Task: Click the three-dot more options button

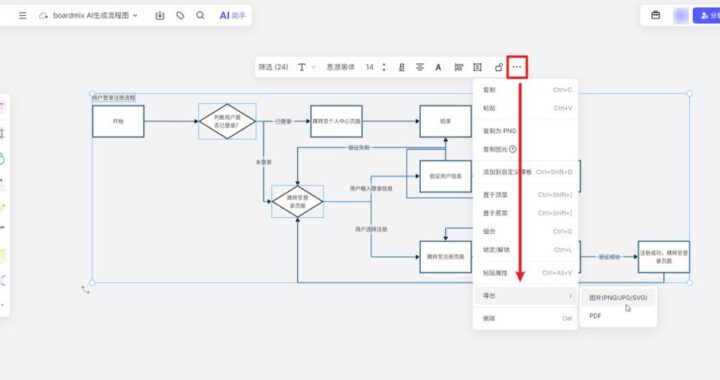Action: pyautogui.click(x=517, y=67)
